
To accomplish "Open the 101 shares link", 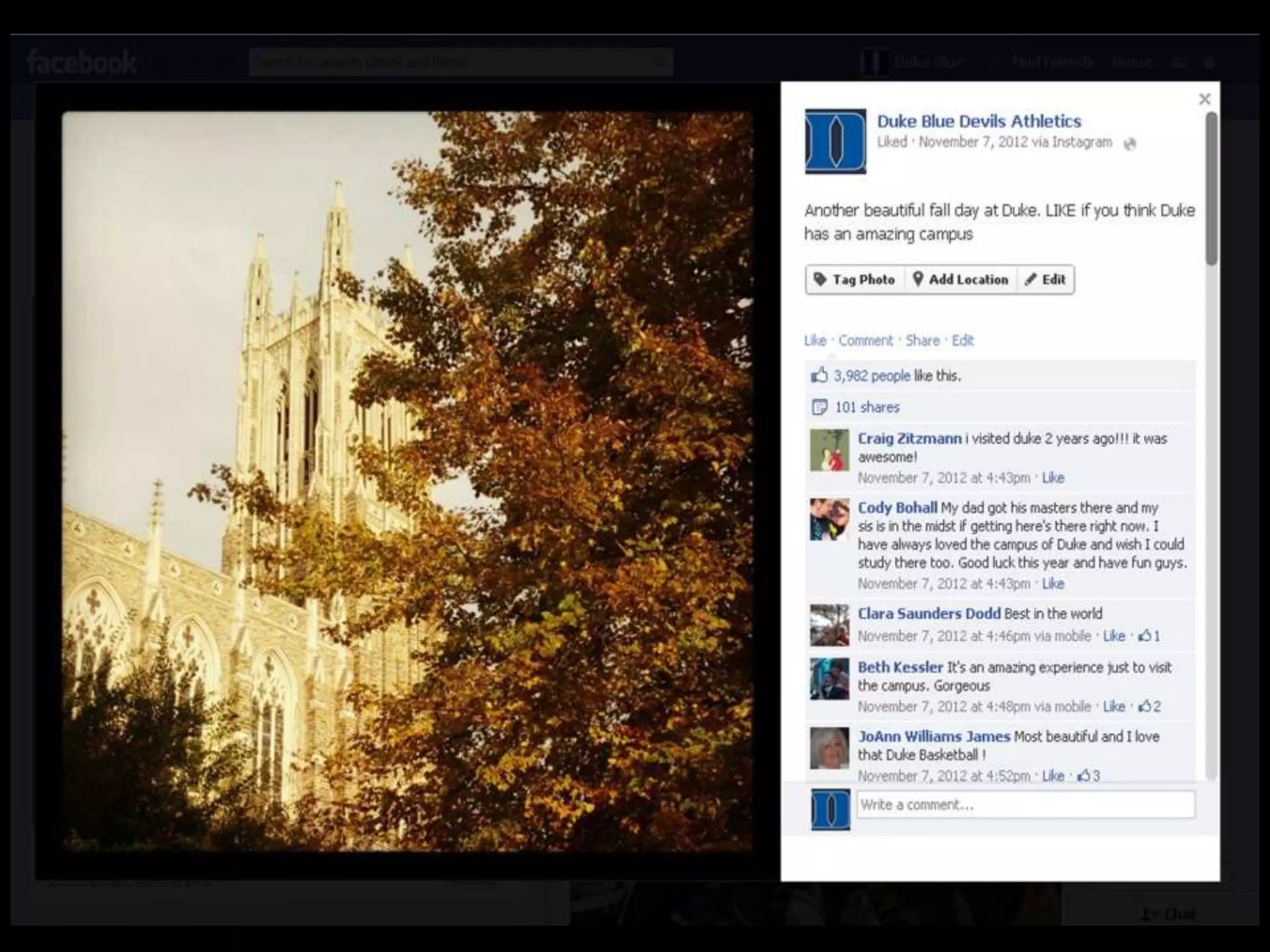I will coord(867,407).
